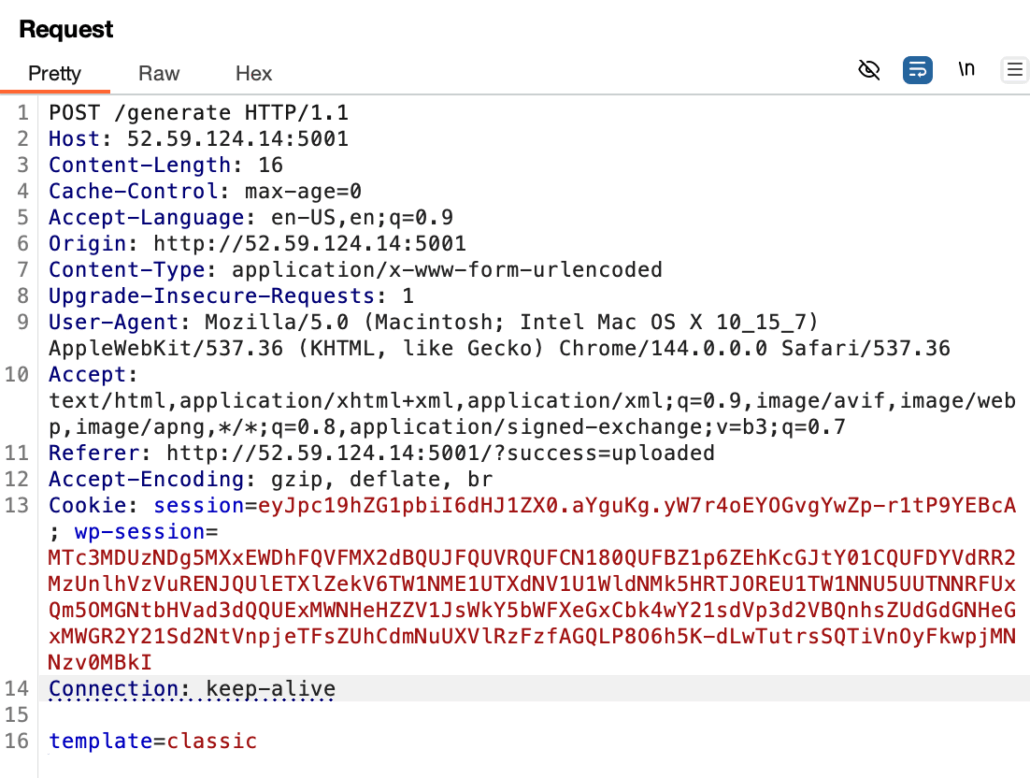1030x778 pixels.
Task: Click the Content-Length value 16
Action: (270, 165)
